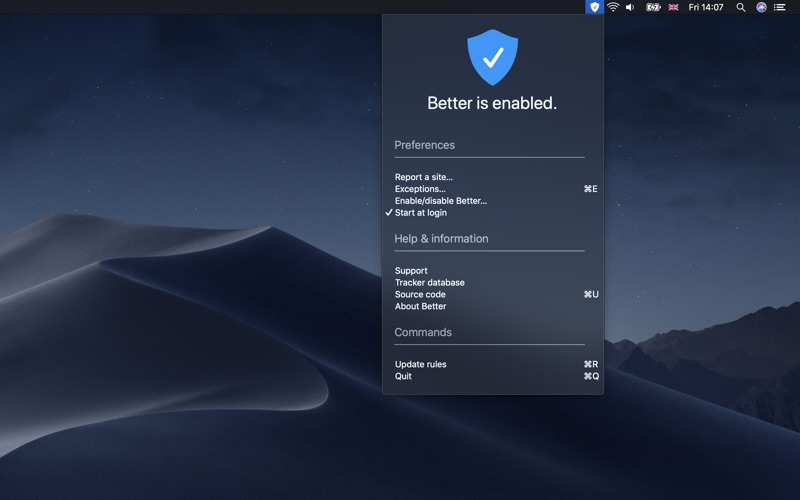Click the Help & information header

point(441,238)
